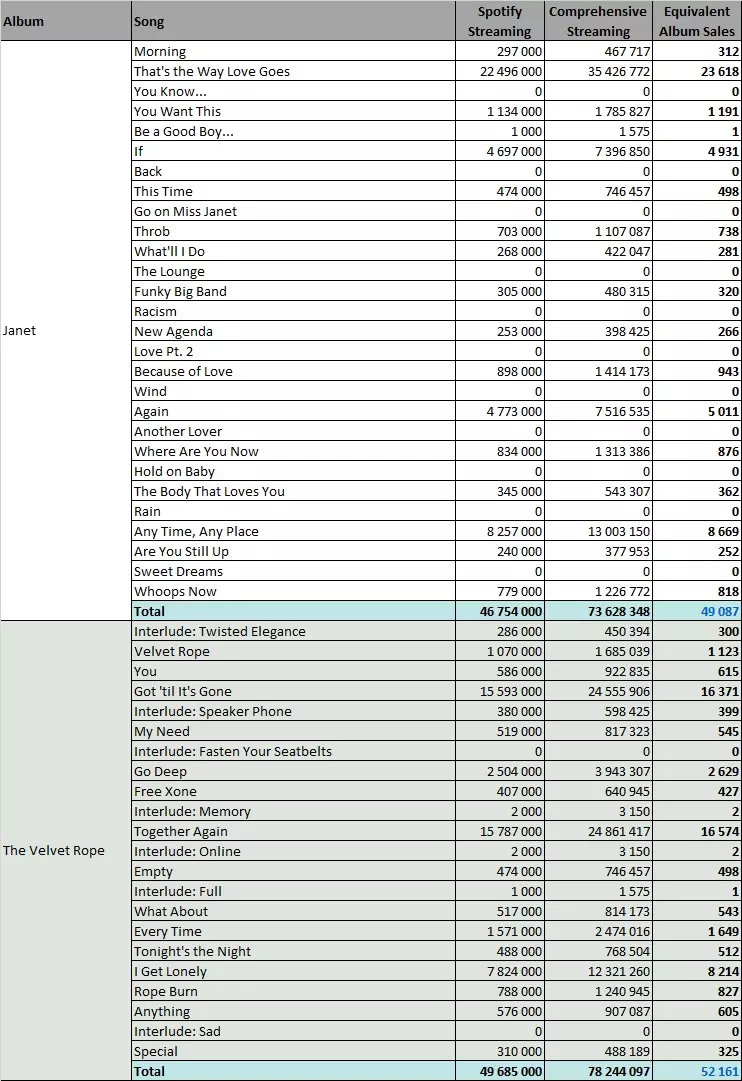Click the 'Free Xone' song cell
Viewport: 742px width, 1081px height.
coord(293,791)
